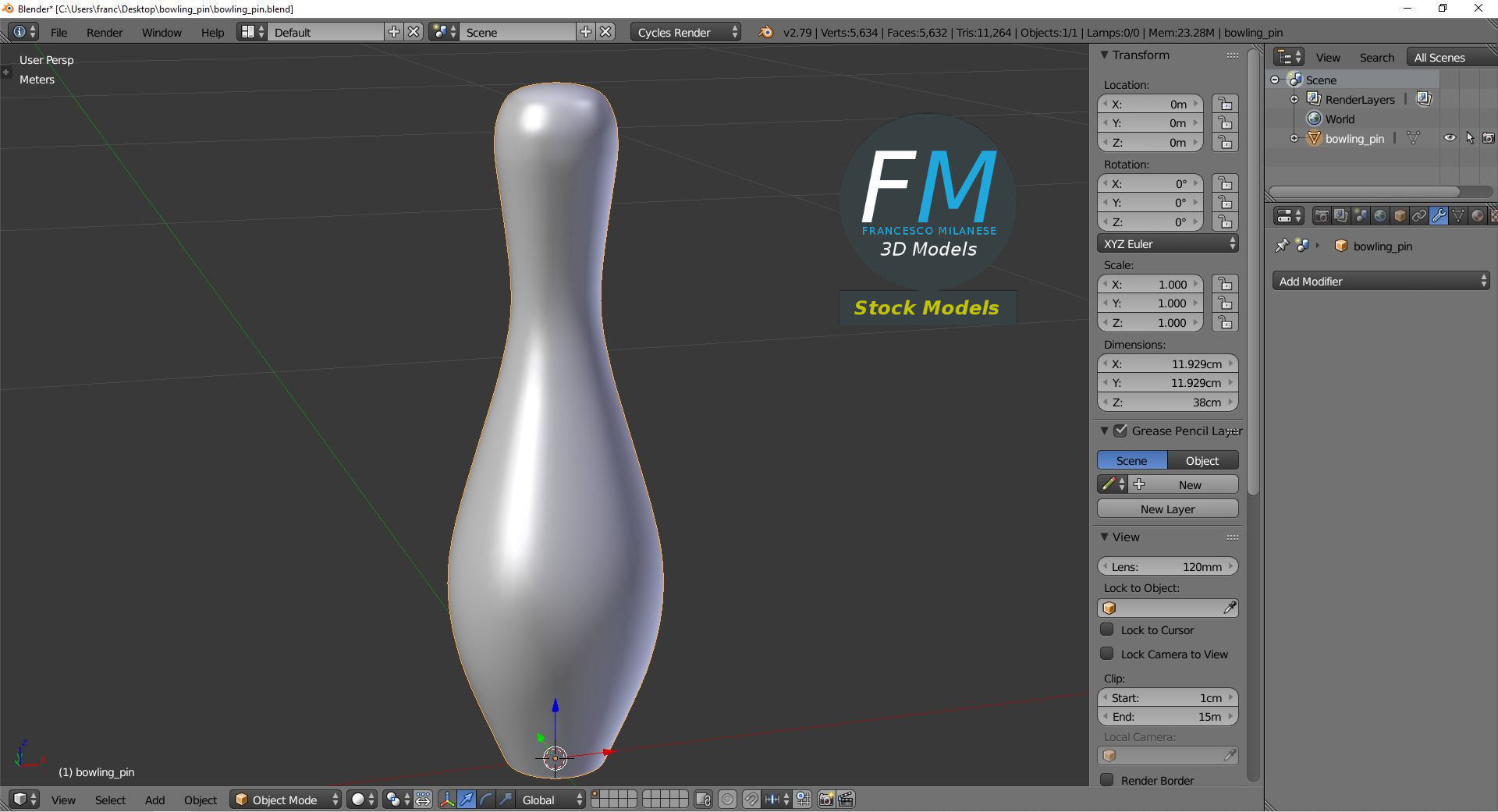Expand the RenderLayers tree item

coord(1294,99)
